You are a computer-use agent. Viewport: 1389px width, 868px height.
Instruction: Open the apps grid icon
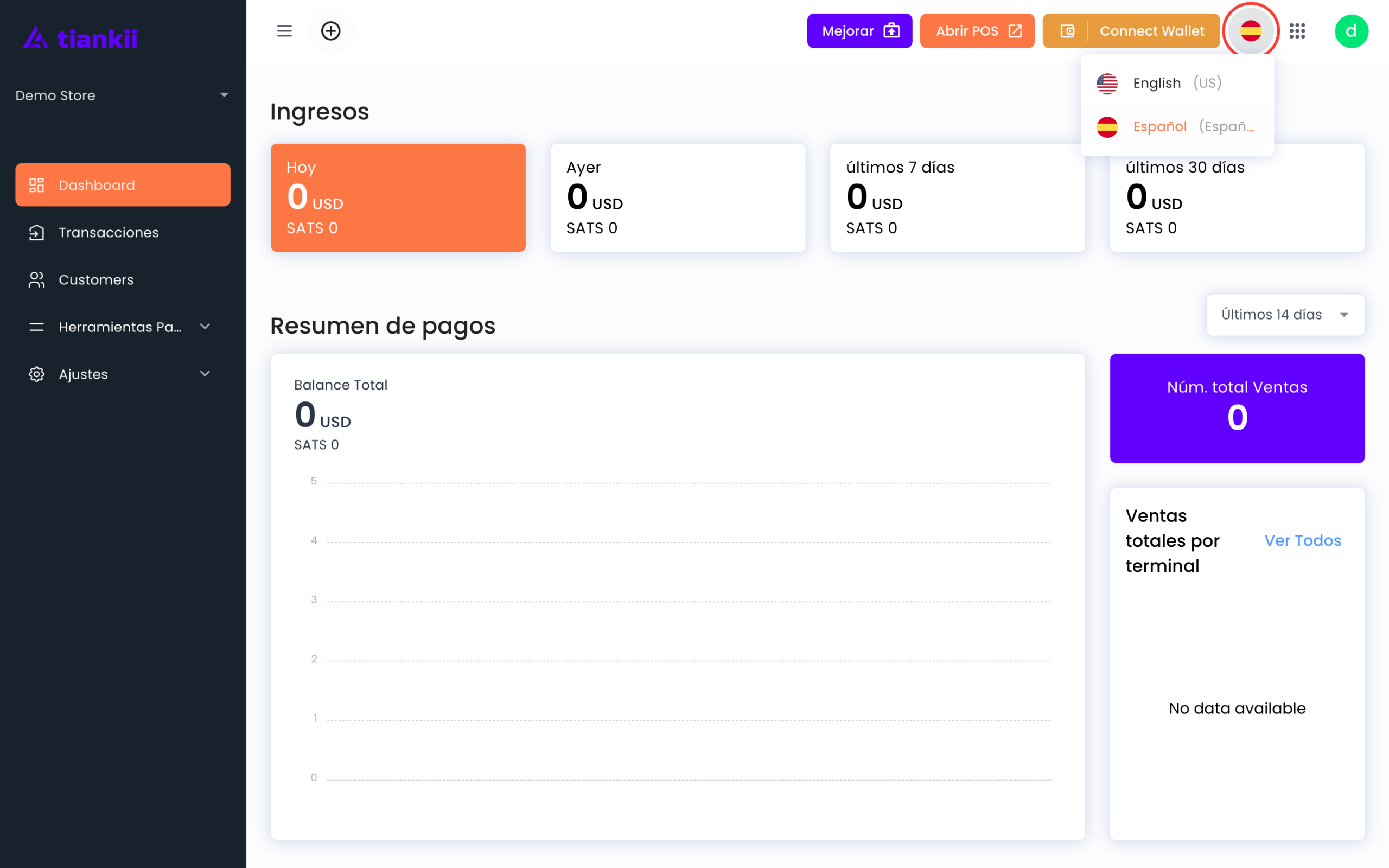coord(1297,31)
